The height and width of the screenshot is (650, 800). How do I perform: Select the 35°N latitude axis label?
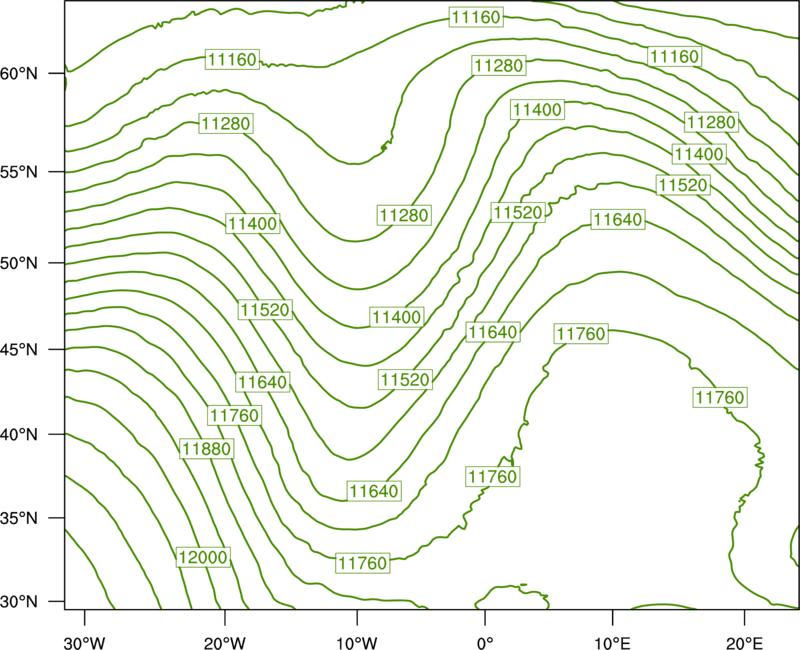[19, 518]
